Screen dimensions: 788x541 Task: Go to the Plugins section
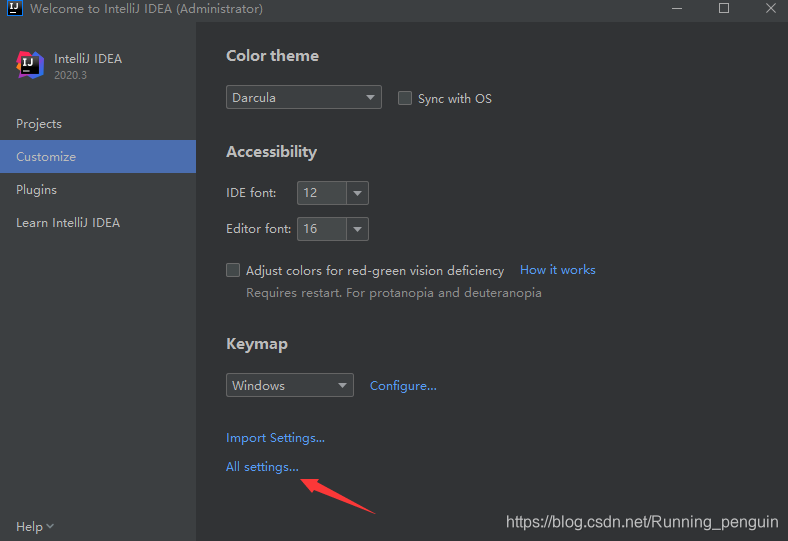click(98, 190)
